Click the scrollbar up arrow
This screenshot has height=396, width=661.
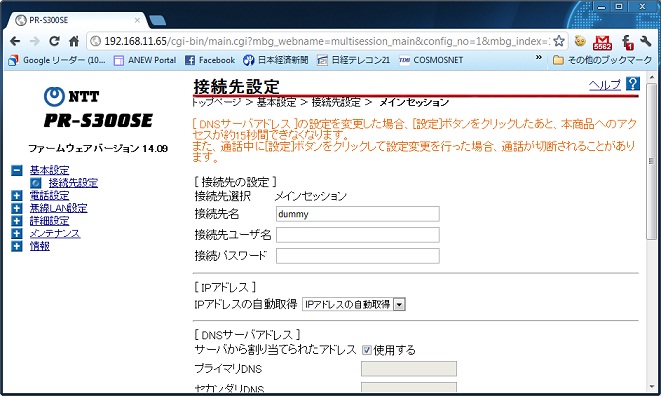click(x=652, y=78)
